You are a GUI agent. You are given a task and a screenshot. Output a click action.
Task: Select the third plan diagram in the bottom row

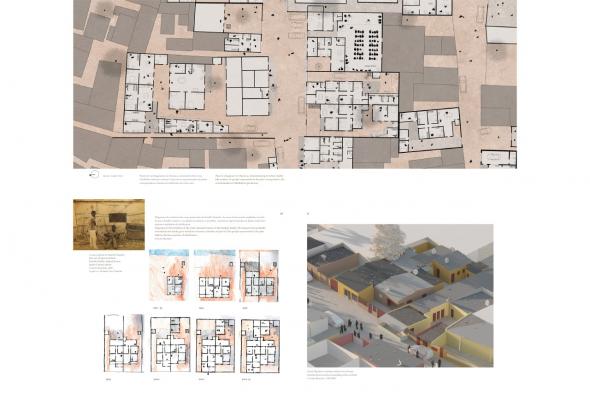point(215,346)
